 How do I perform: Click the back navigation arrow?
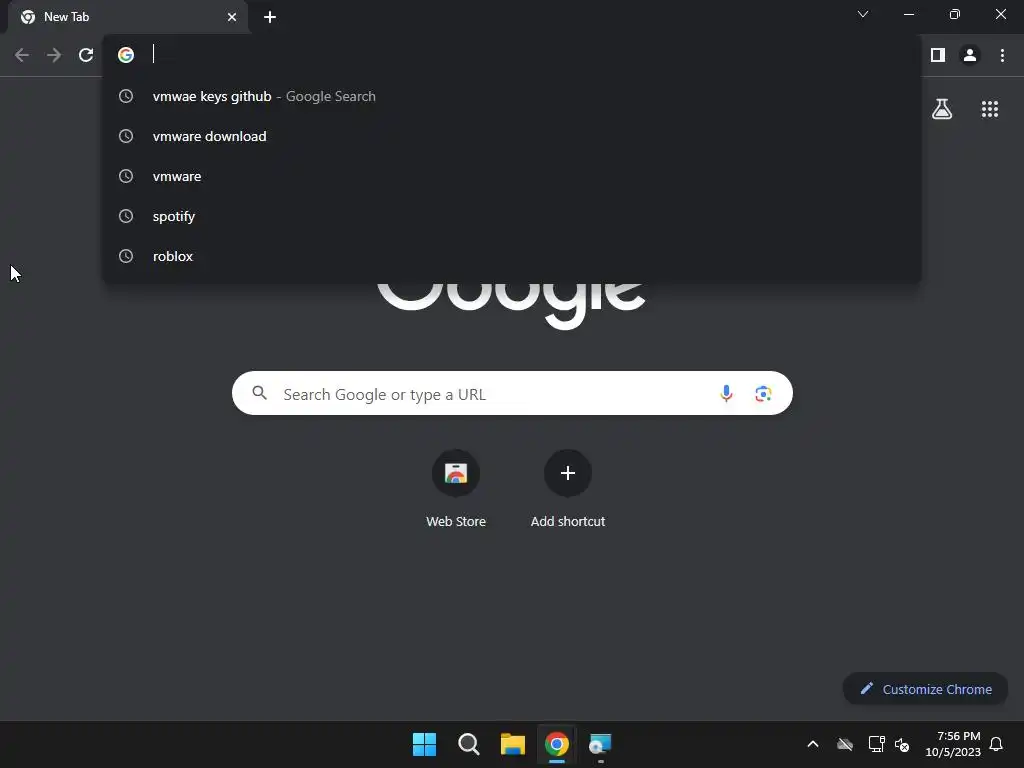pos(22,55)
